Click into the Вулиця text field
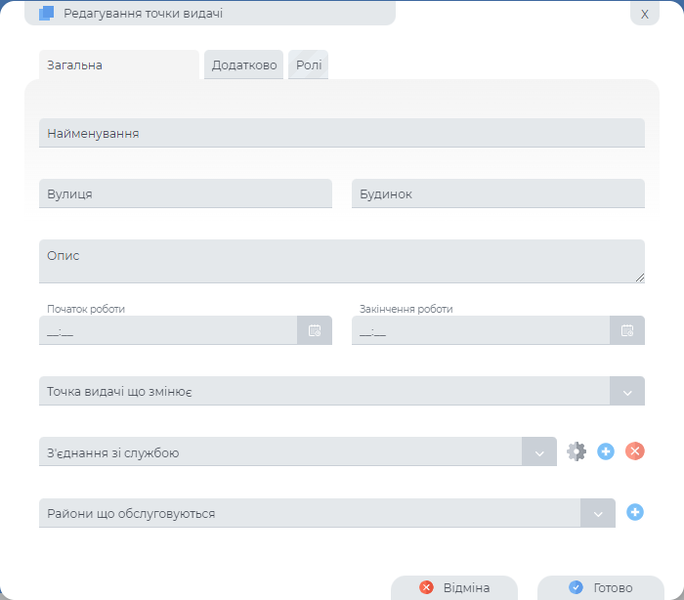The width and height of the screenshot is (684, 600). click(x=185, y=194)
